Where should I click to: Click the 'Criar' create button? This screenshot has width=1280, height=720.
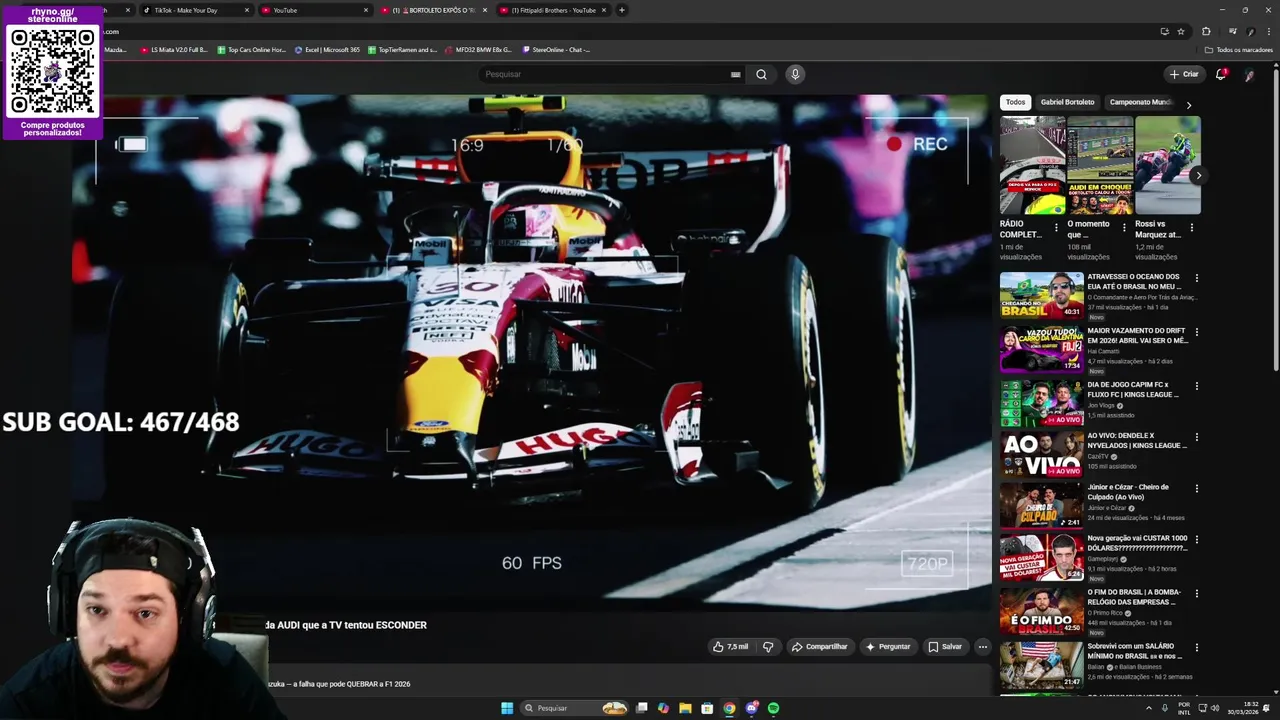coord(1184,74)
